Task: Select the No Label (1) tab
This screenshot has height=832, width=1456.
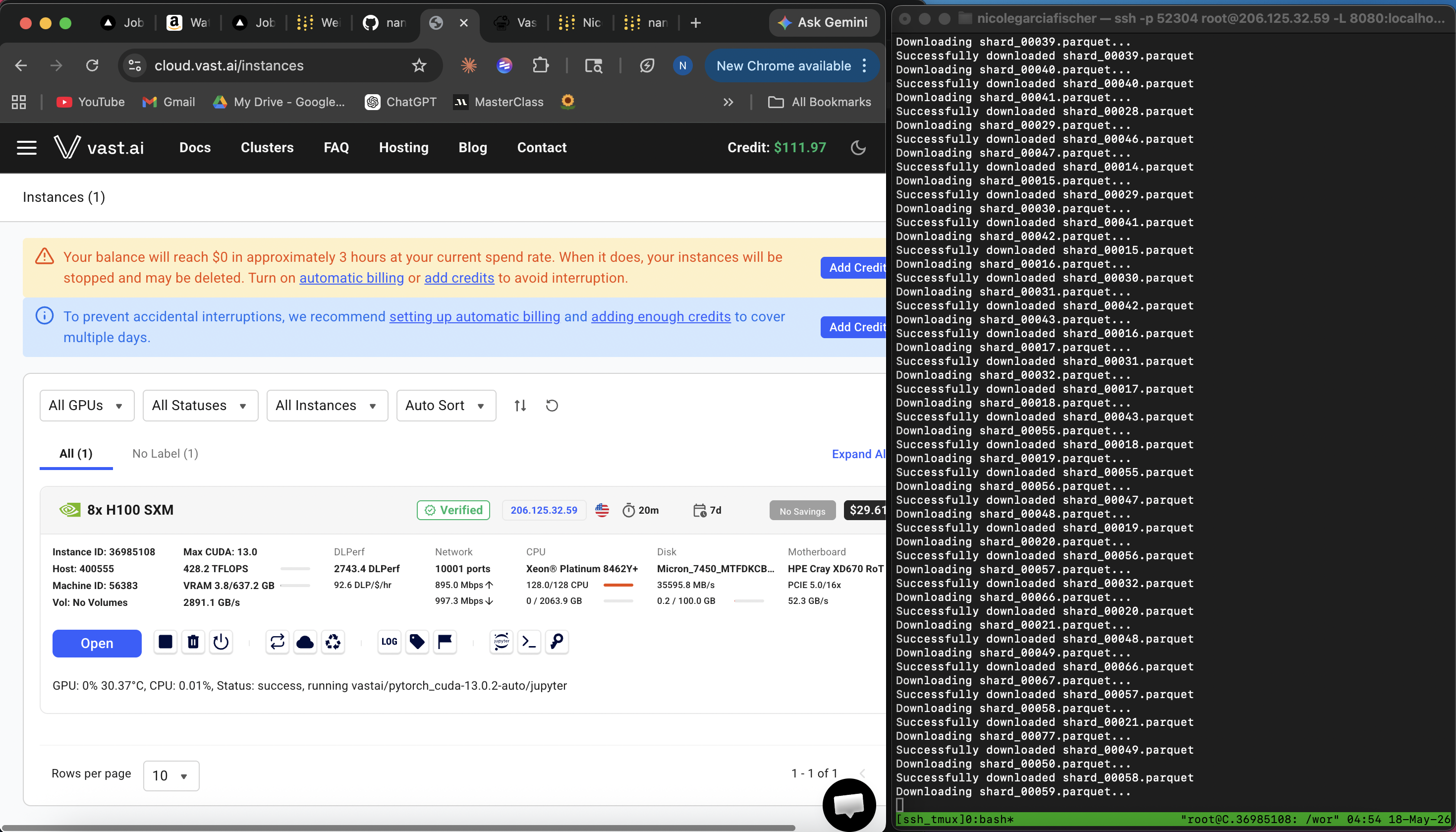Action: coord(166,454)
